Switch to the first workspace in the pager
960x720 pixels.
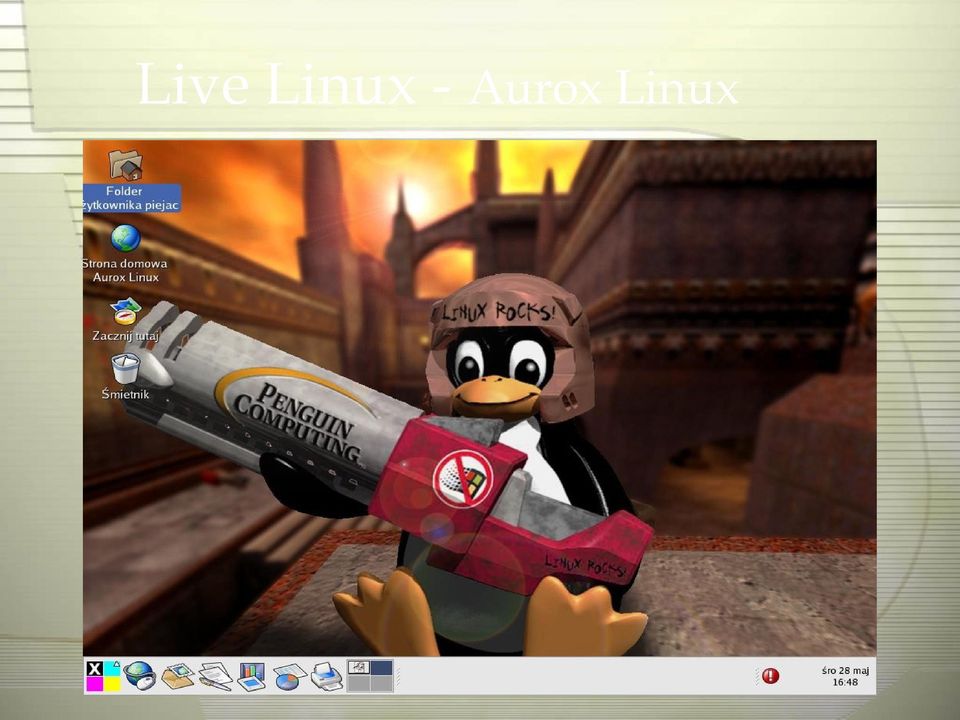(359, 668)
